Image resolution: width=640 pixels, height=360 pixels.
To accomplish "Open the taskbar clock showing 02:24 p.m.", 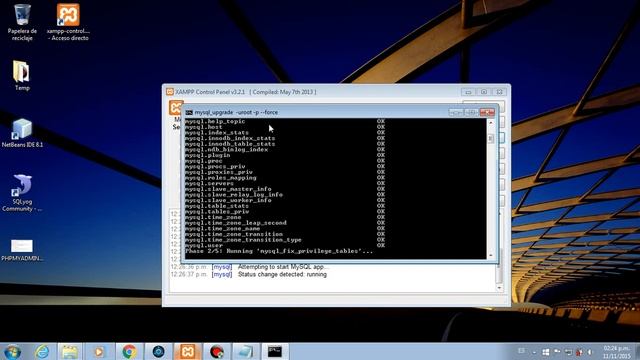I will (617, 352).
